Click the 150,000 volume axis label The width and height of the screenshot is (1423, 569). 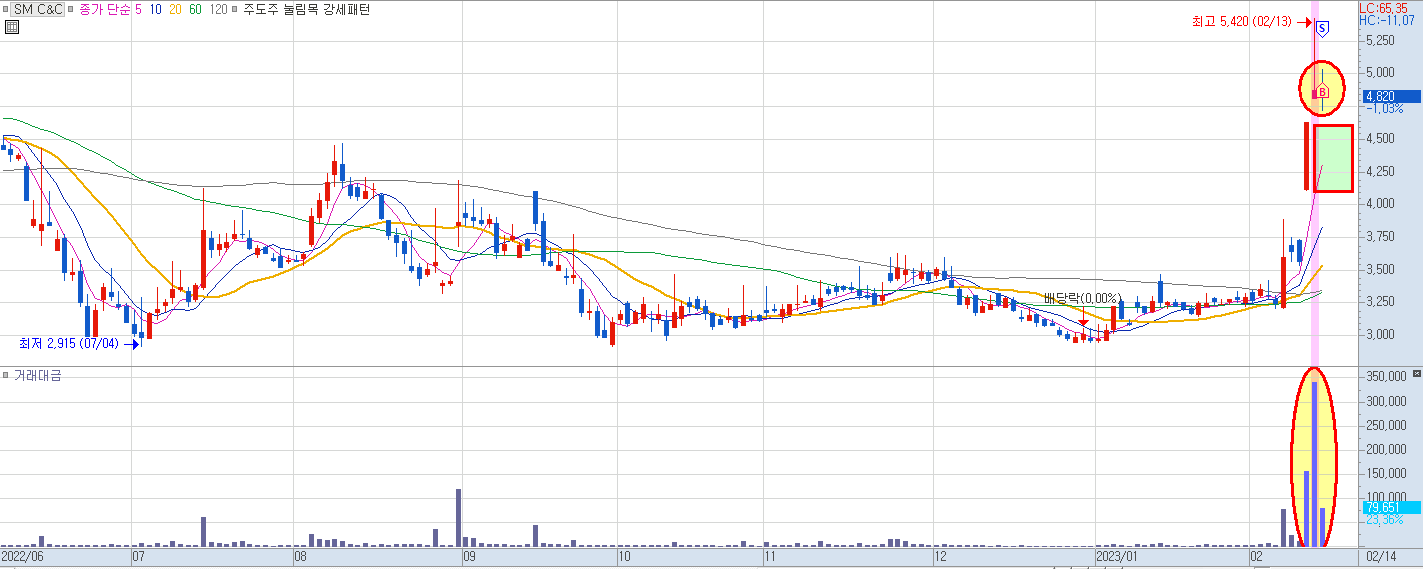click(x=1385, y=474)
